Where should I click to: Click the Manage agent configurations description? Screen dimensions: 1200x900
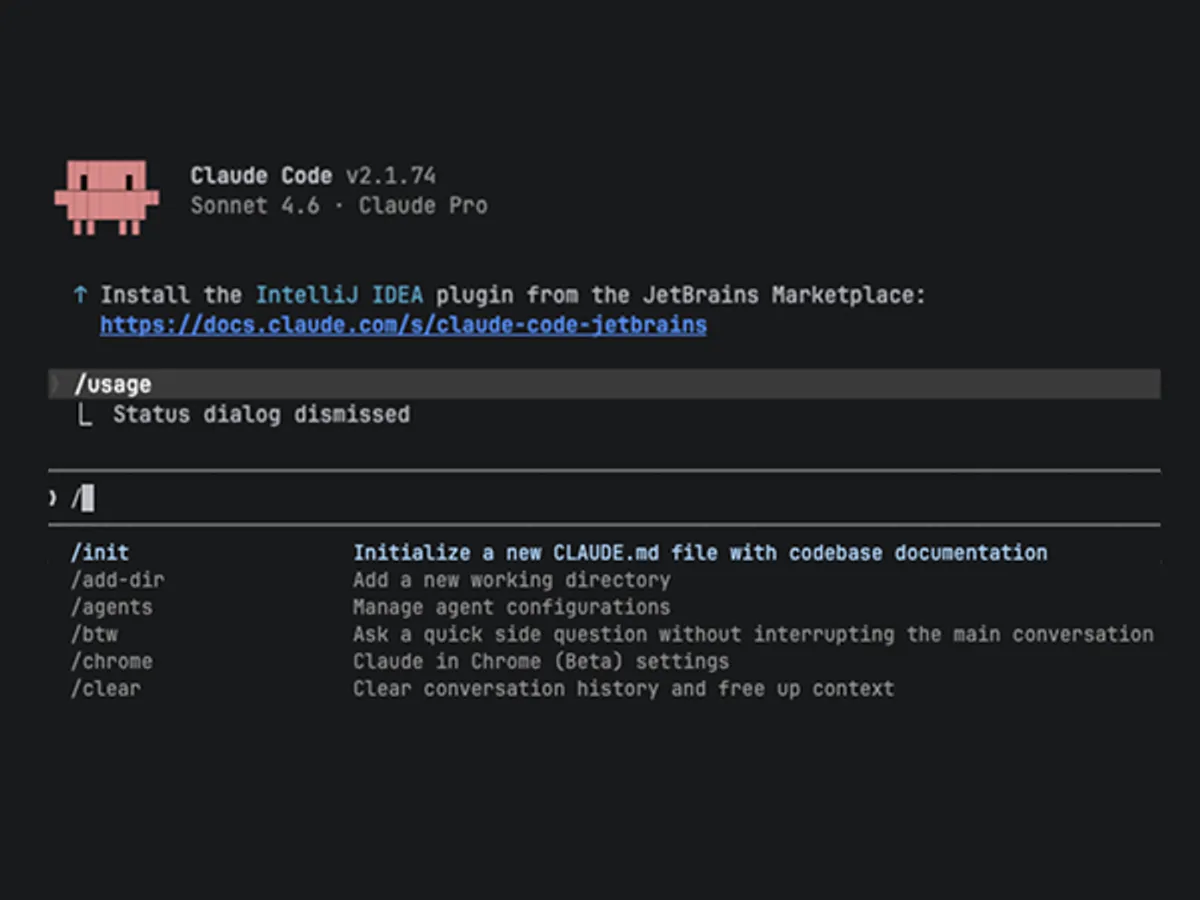511,607
